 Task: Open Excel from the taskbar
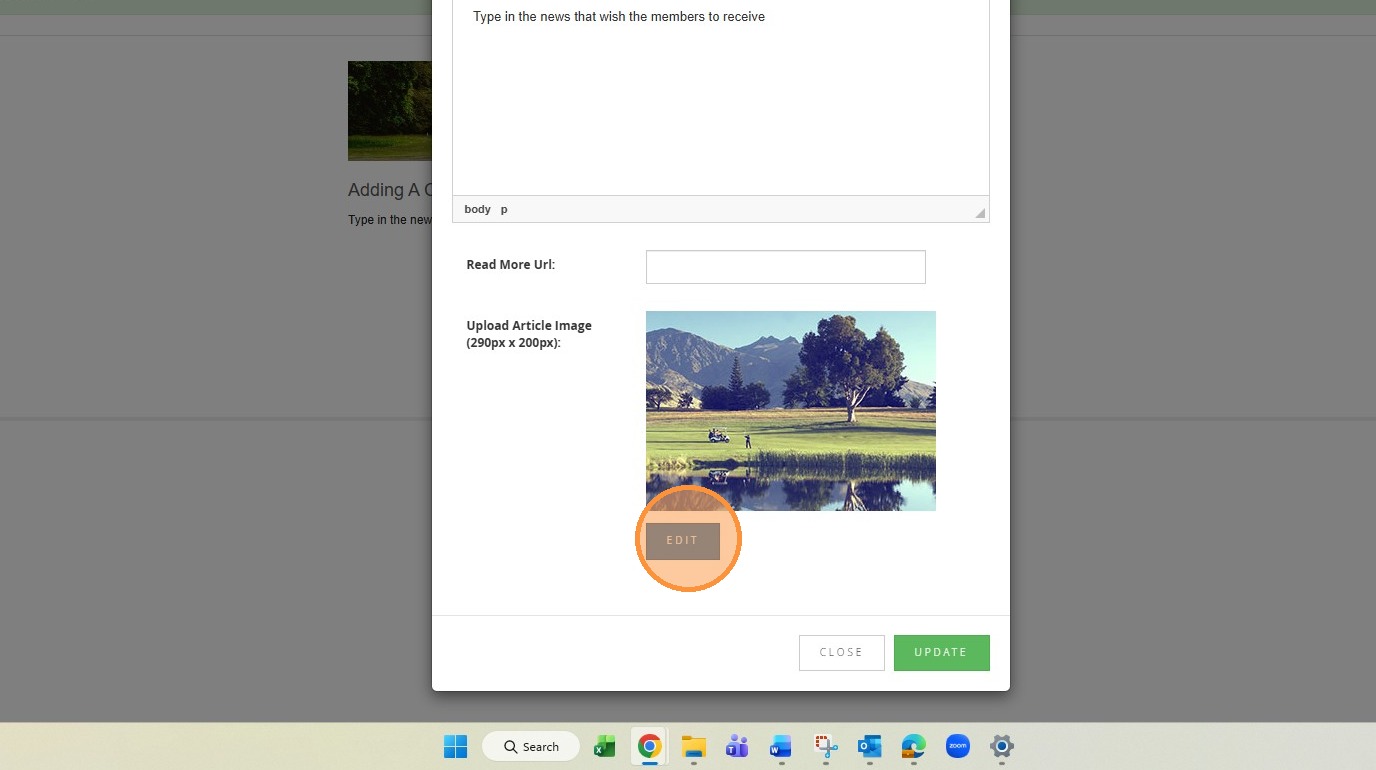click(604, 747)
